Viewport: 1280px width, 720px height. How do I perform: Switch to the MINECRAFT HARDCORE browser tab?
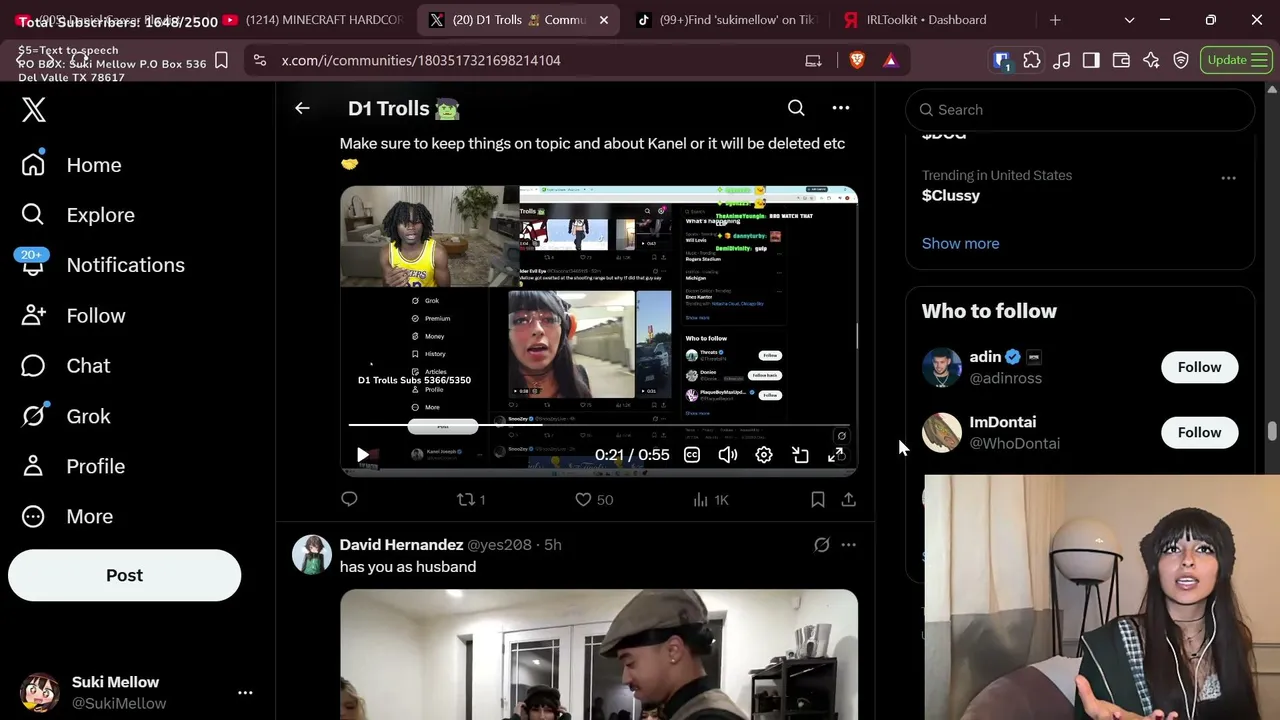(x=313, y=20)
